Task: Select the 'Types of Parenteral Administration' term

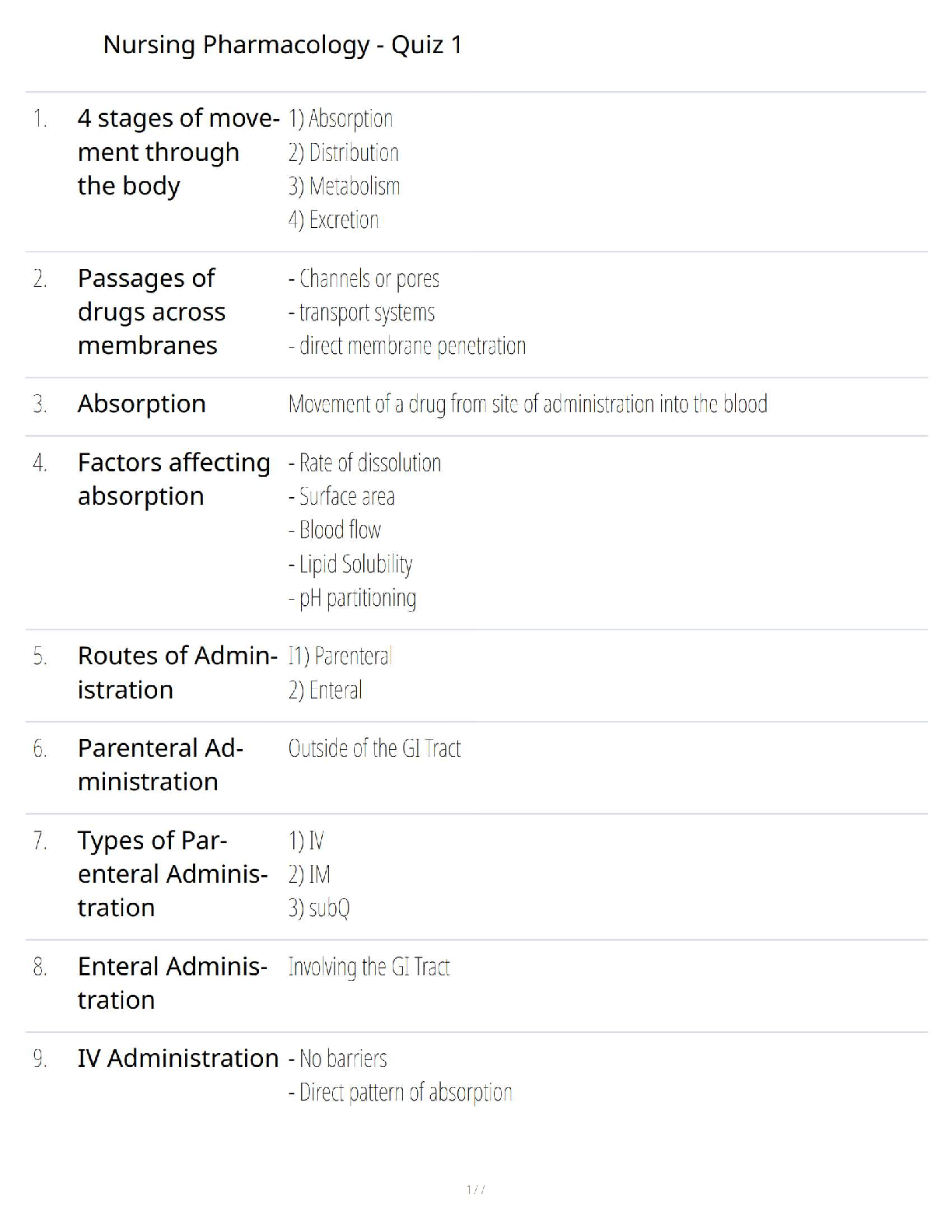Action: point(172,874)
